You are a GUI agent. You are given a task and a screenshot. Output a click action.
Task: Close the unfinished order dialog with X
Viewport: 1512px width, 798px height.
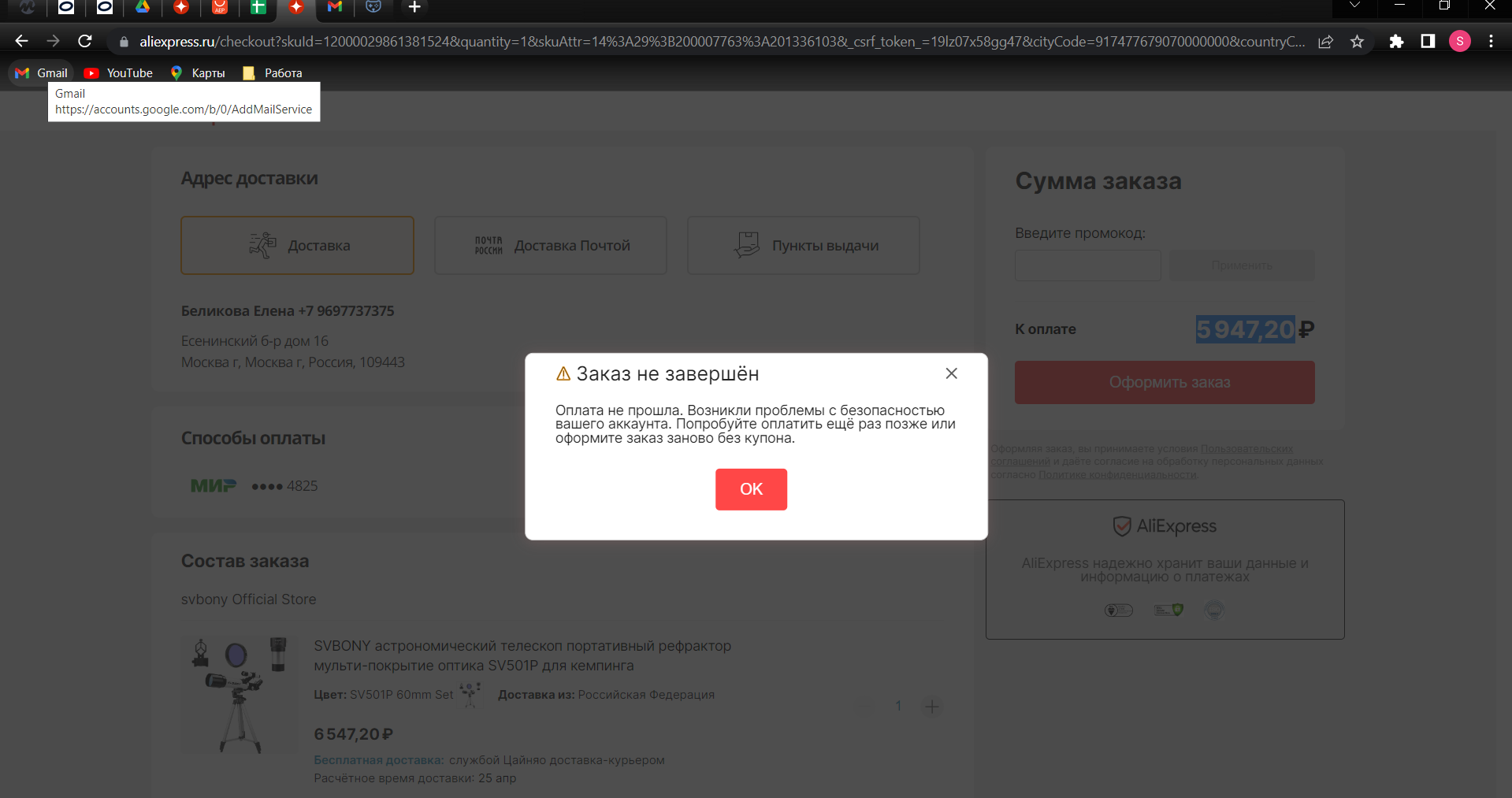click(x=951, y=373)
